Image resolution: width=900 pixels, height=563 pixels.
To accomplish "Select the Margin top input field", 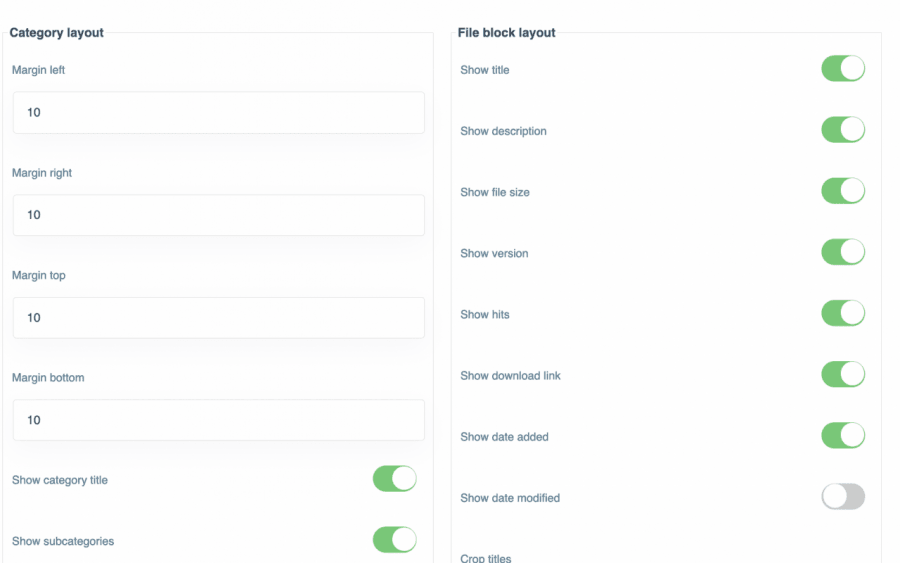I will coord(218,318).
